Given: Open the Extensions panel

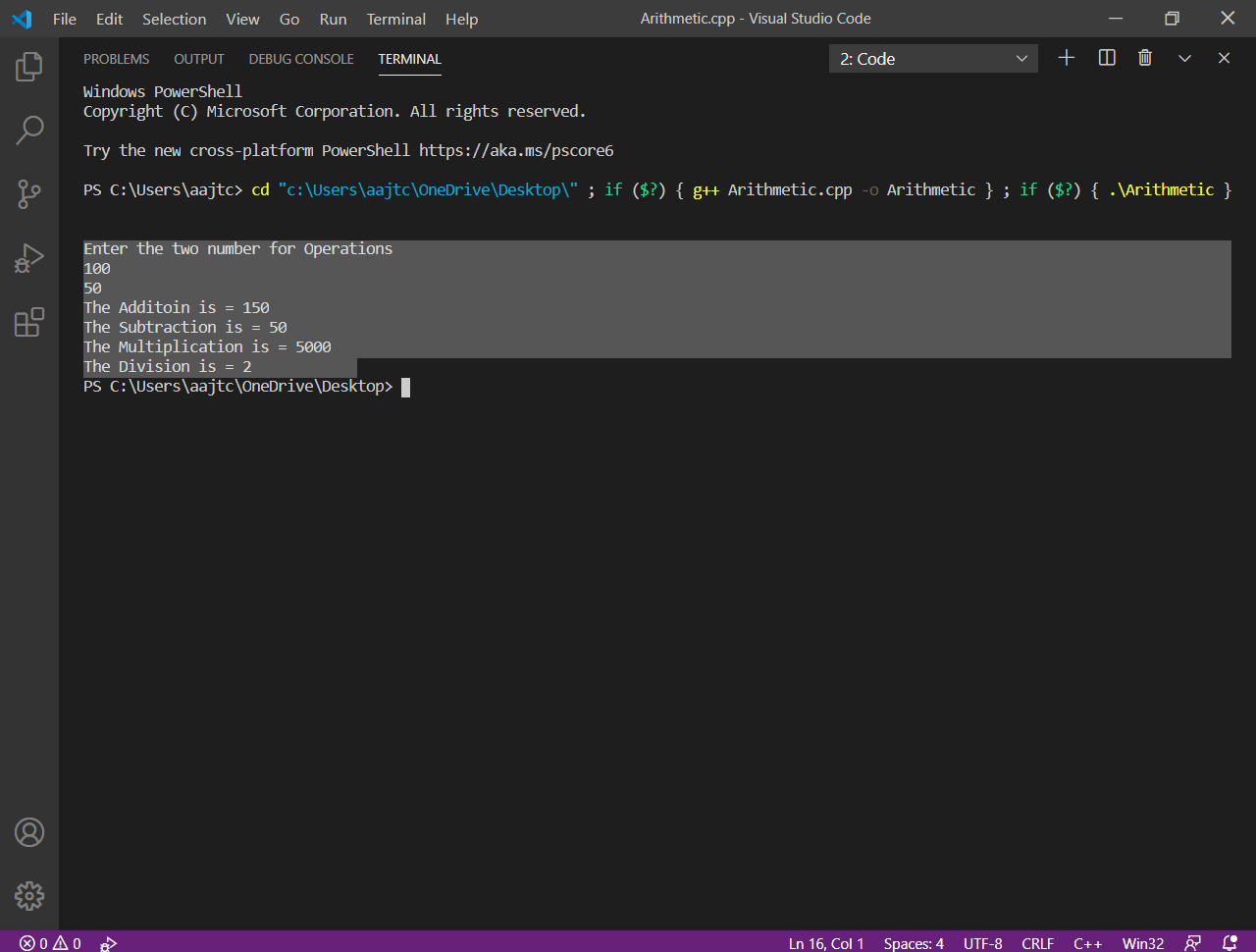Looking at the screenshot, I should pos(29,321).
